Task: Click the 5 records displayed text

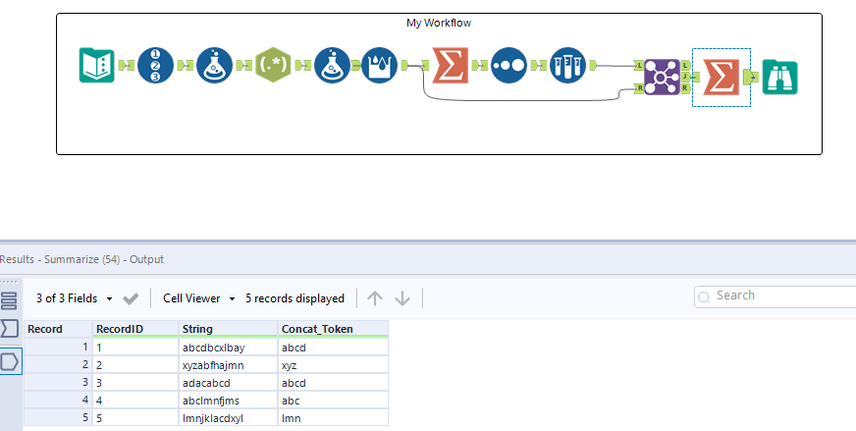Action: pyautogui.click(x=295, y=299)
